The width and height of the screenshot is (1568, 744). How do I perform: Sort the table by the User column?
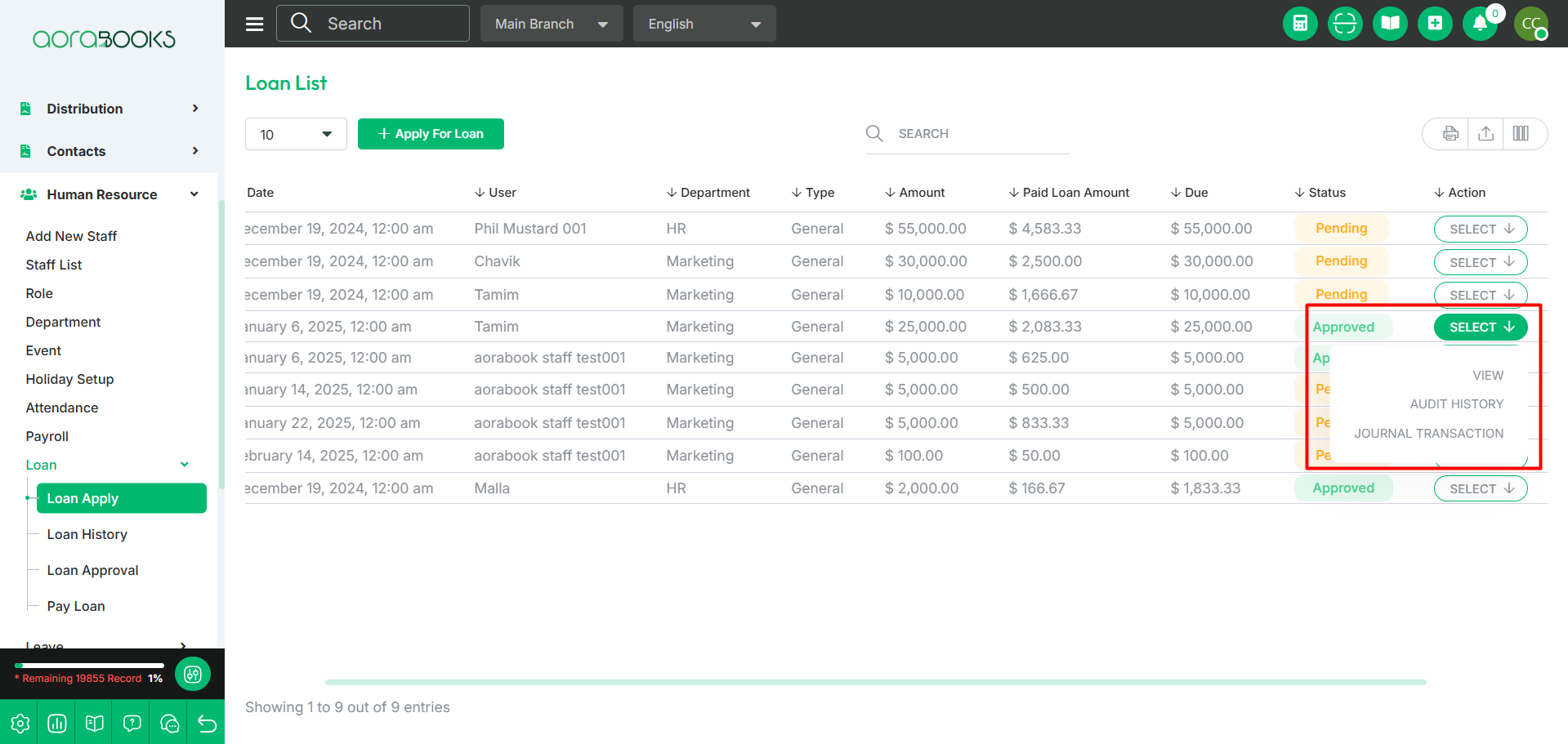495,193
